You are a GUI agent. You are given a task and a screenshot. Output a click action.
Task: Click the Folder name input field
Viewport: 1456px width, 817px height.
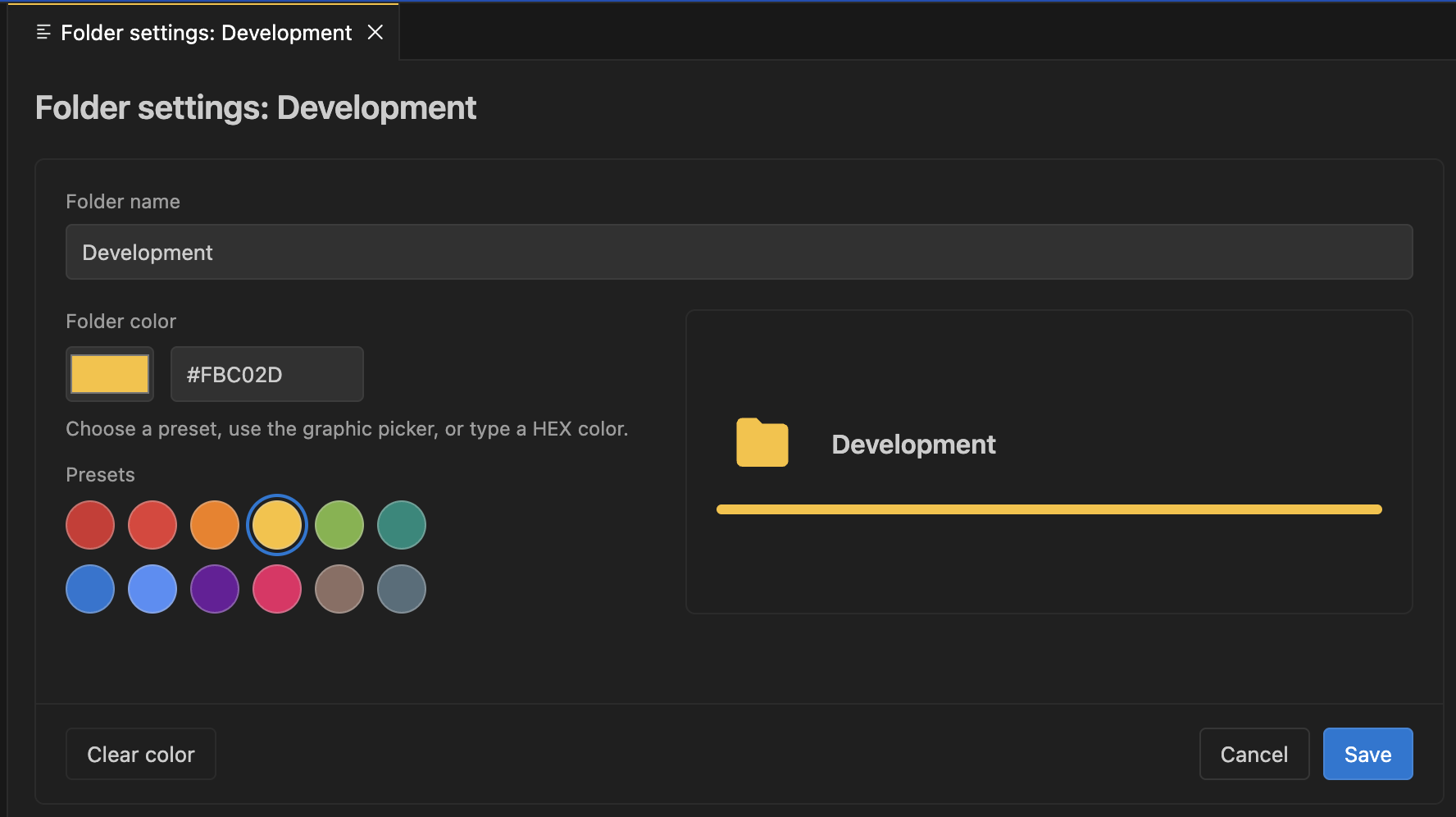click(x=739, y=252)
